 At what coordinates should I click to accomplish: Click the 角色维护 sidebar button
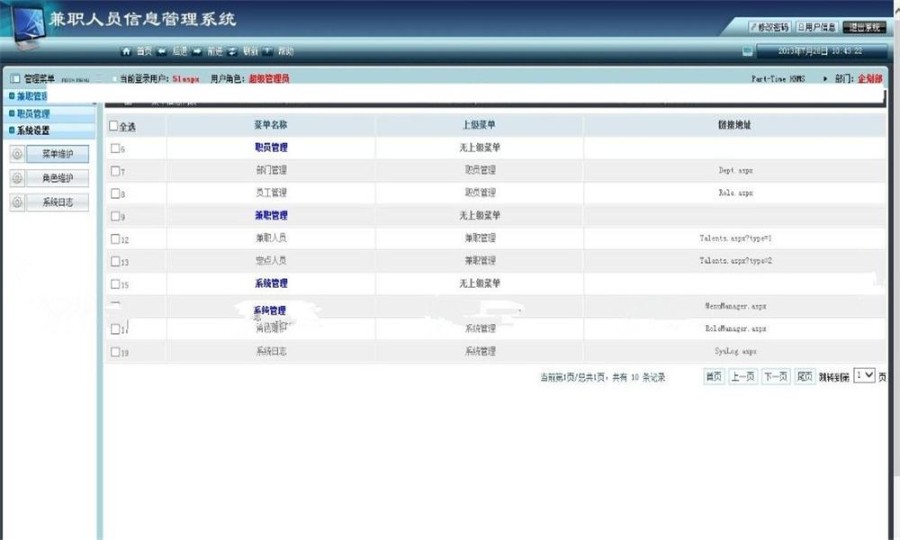tap(57, 178)
